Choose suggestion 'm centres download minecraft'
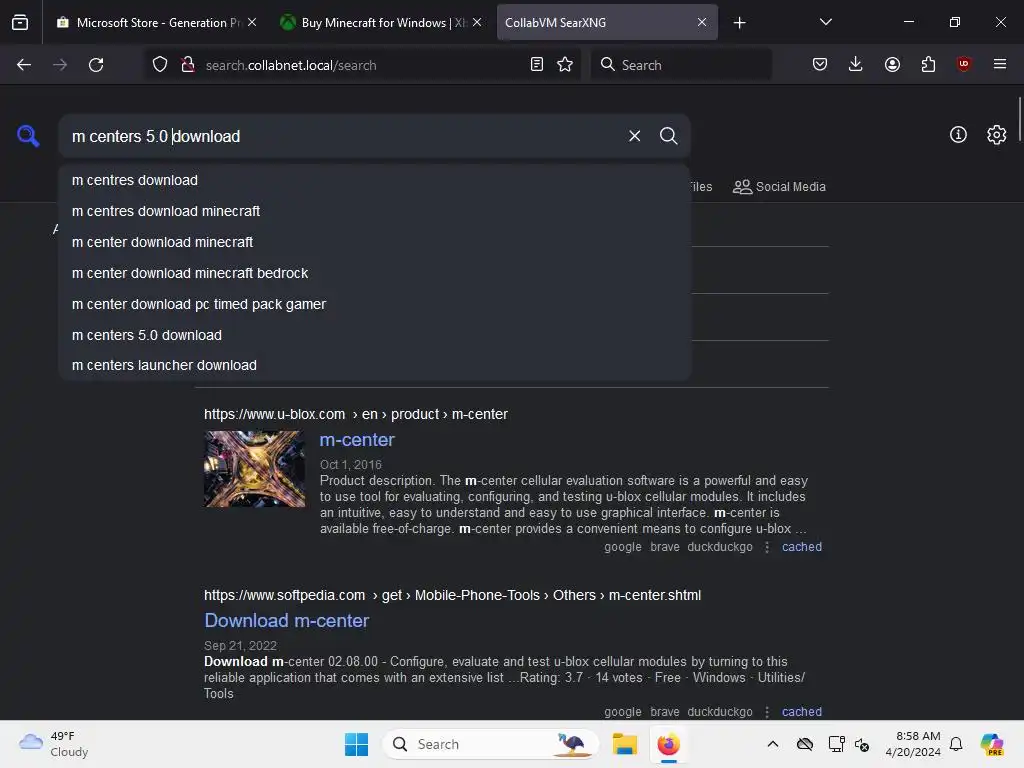 click(375, 211)
